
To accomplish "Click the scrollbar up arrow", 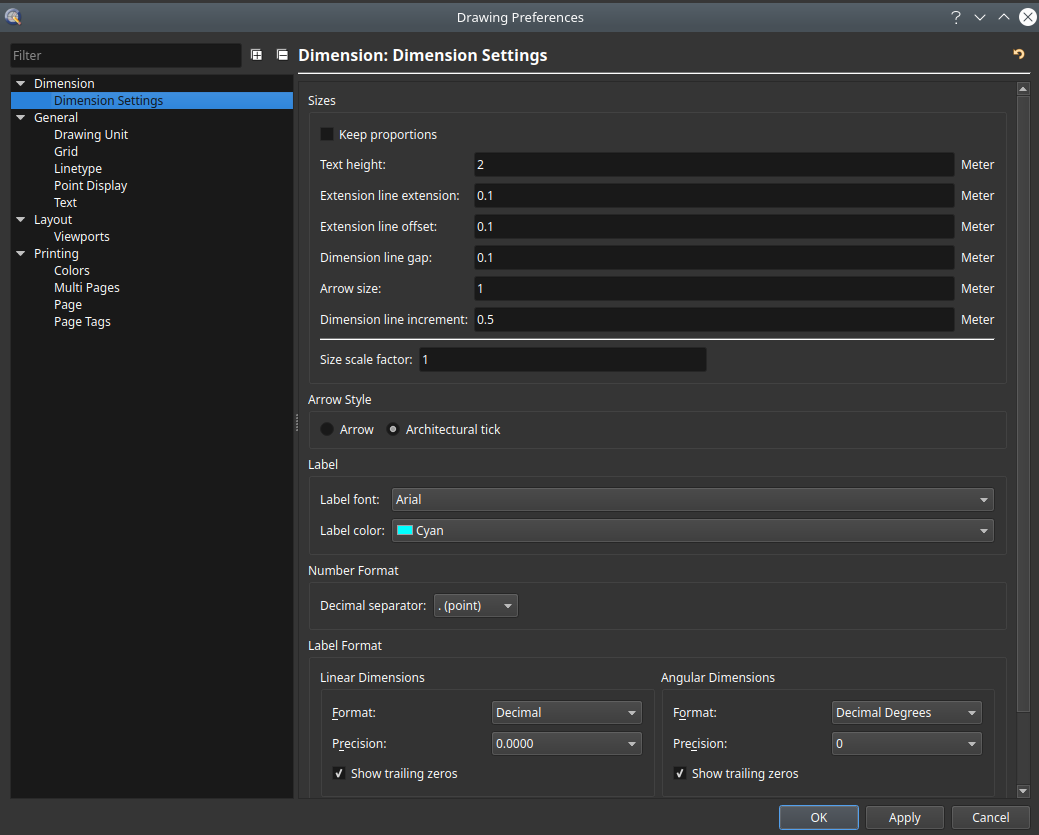I will (1023, 88).
